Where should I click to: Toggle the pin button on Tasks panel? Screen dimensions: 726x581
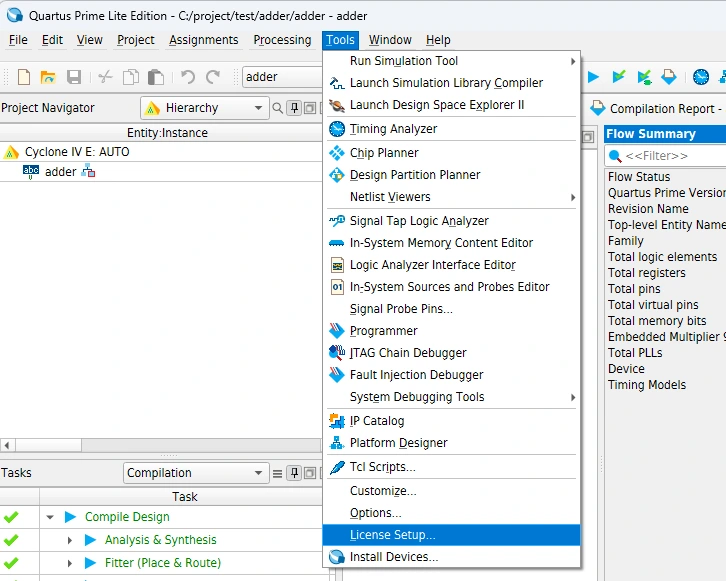294,473
